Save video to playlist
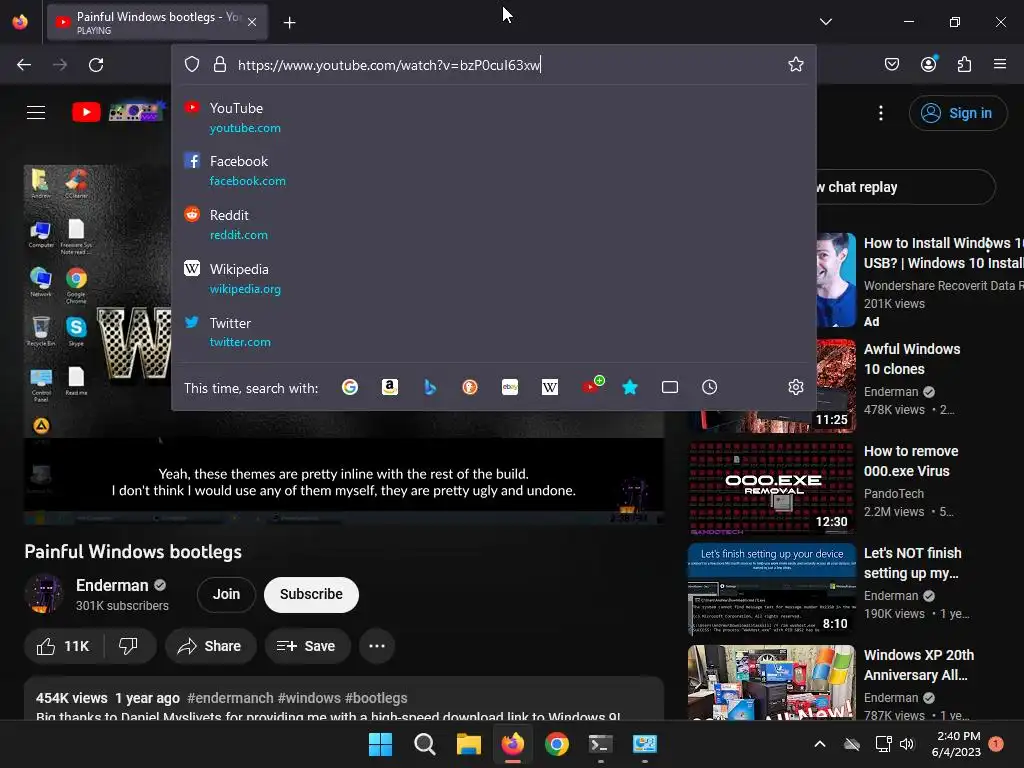Viewport: 1024px width, 768px height. tap(307, 646)
